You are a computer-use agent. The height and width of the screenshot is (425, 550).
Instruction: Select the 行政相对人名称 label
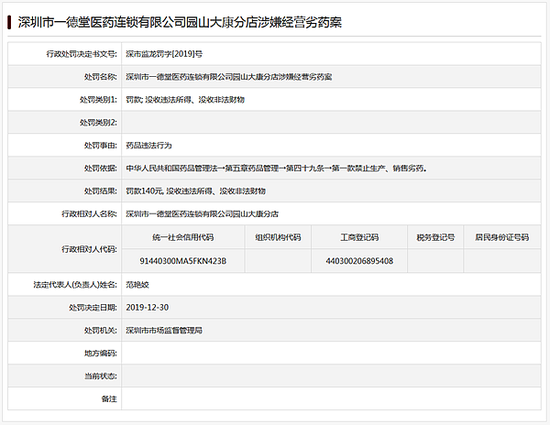coord(89,214)
